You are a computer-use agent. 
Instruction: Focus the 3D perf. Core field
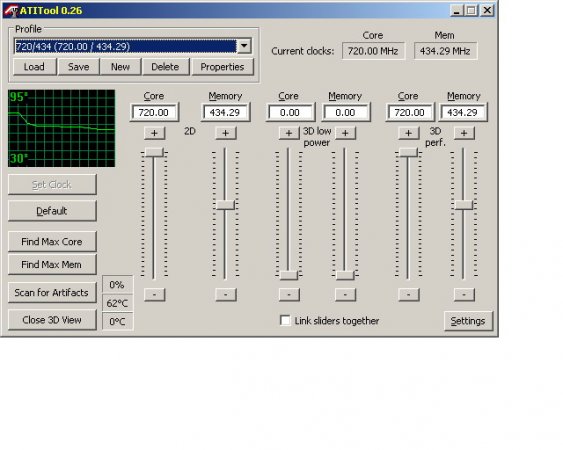(410, 112)
